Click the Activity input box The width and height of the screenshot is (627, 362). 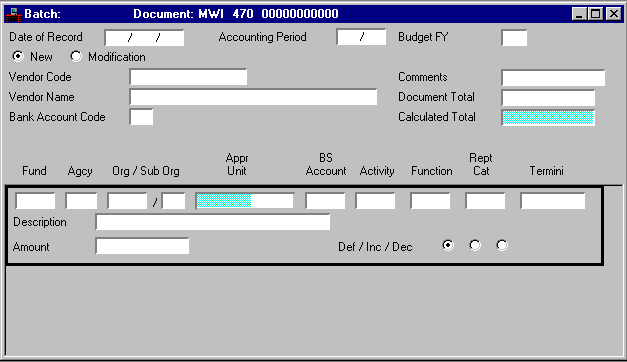(375, 201)
